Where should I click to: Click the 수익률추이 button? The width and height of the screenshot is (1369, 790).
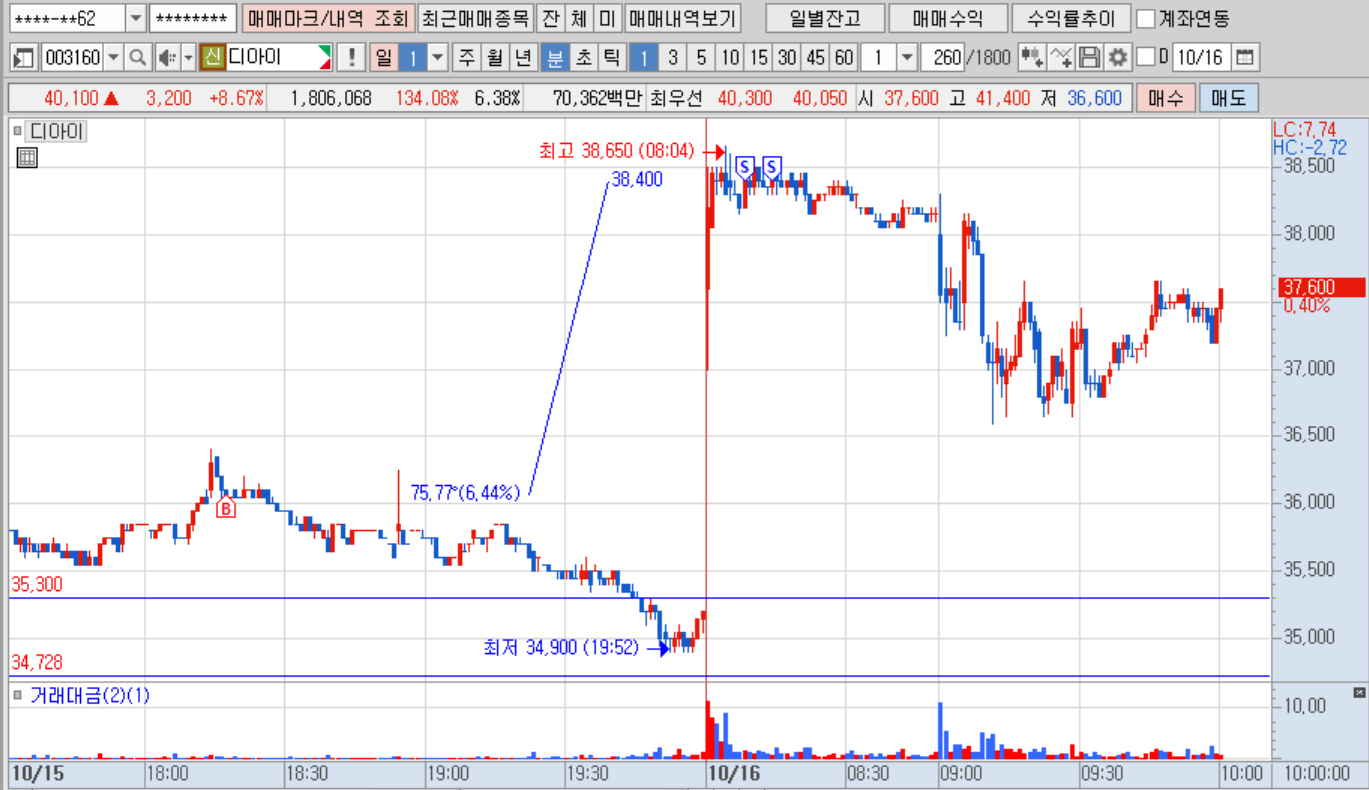point(1071,18)
